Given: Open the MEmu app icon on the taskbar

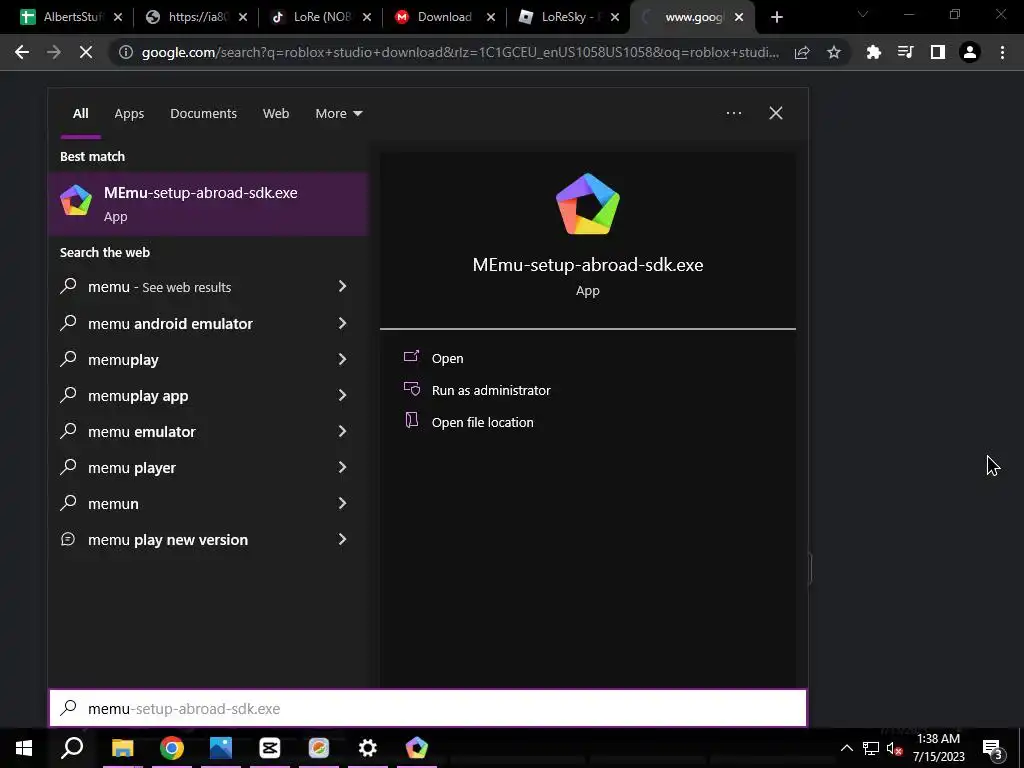Looking at the screenshot, I should tap(417, 748).
